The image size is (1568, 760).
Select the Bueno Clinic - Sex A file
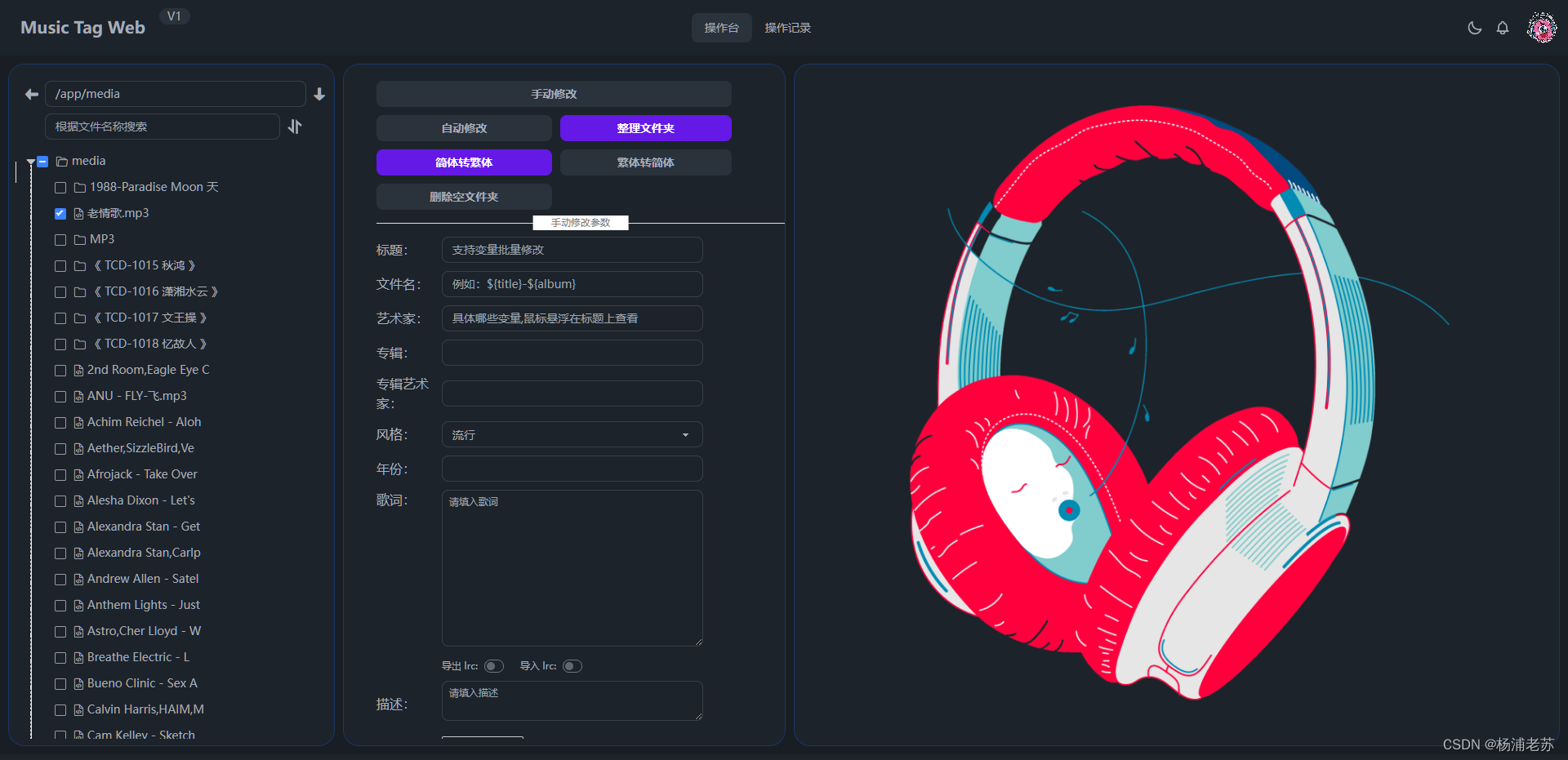[142, 684]
